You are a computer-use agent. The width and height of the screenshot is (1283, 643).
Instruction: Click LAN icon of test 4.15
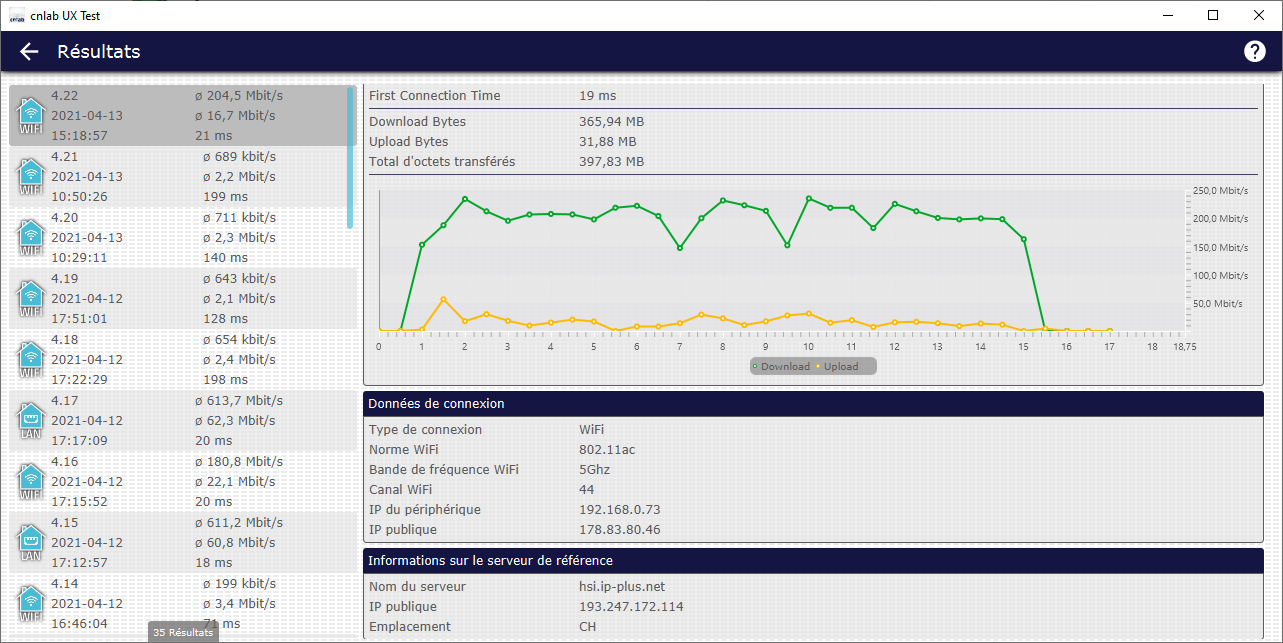pos(31,543)
